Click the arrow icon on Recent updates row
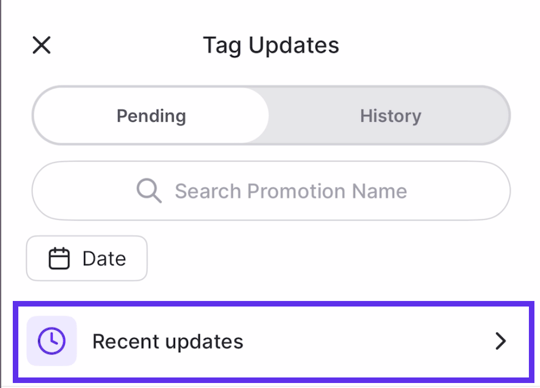540x388 pixels. 500,341
